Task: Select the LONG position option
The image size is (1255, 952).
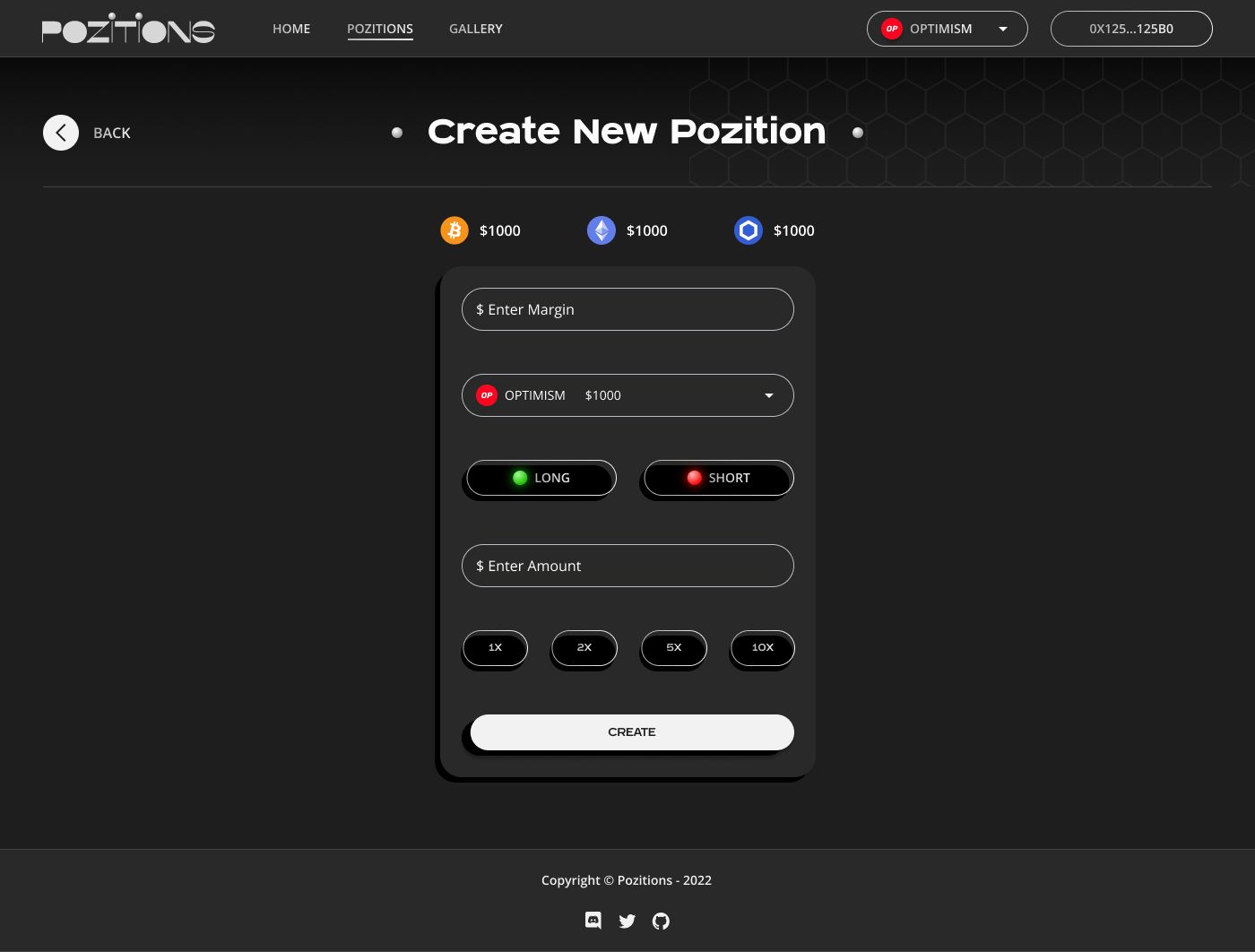Action: coord(541,478)
